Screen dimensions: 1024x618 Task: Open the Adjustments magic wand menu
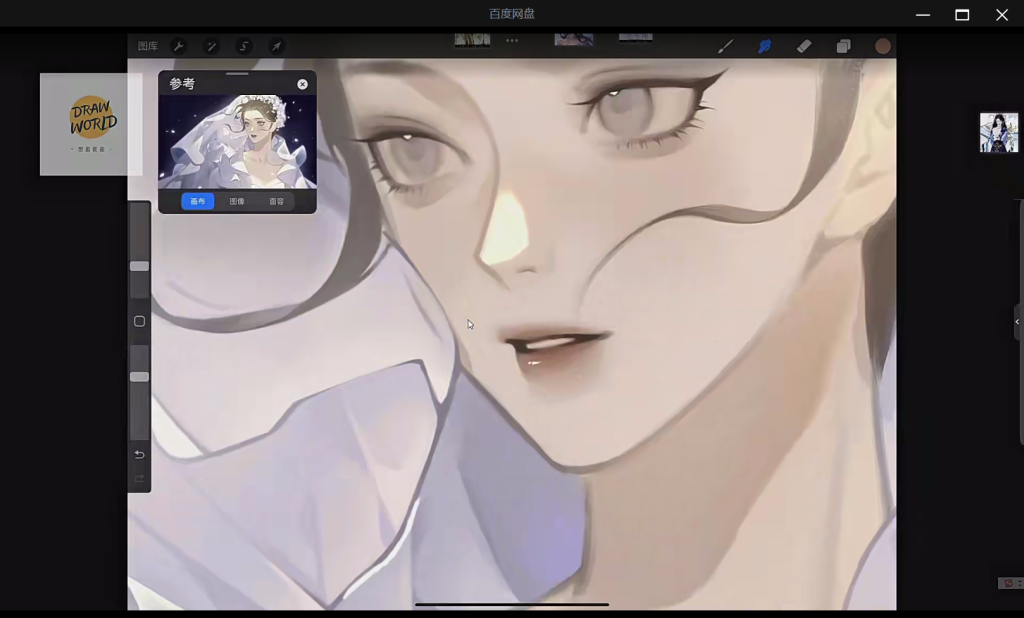point(211,46)
